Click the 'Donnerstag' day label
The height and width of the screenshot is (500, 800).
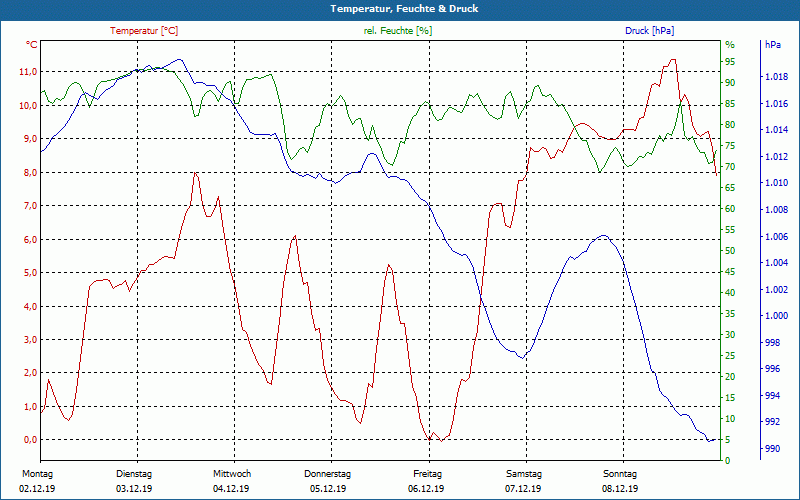tap(328, 474)
